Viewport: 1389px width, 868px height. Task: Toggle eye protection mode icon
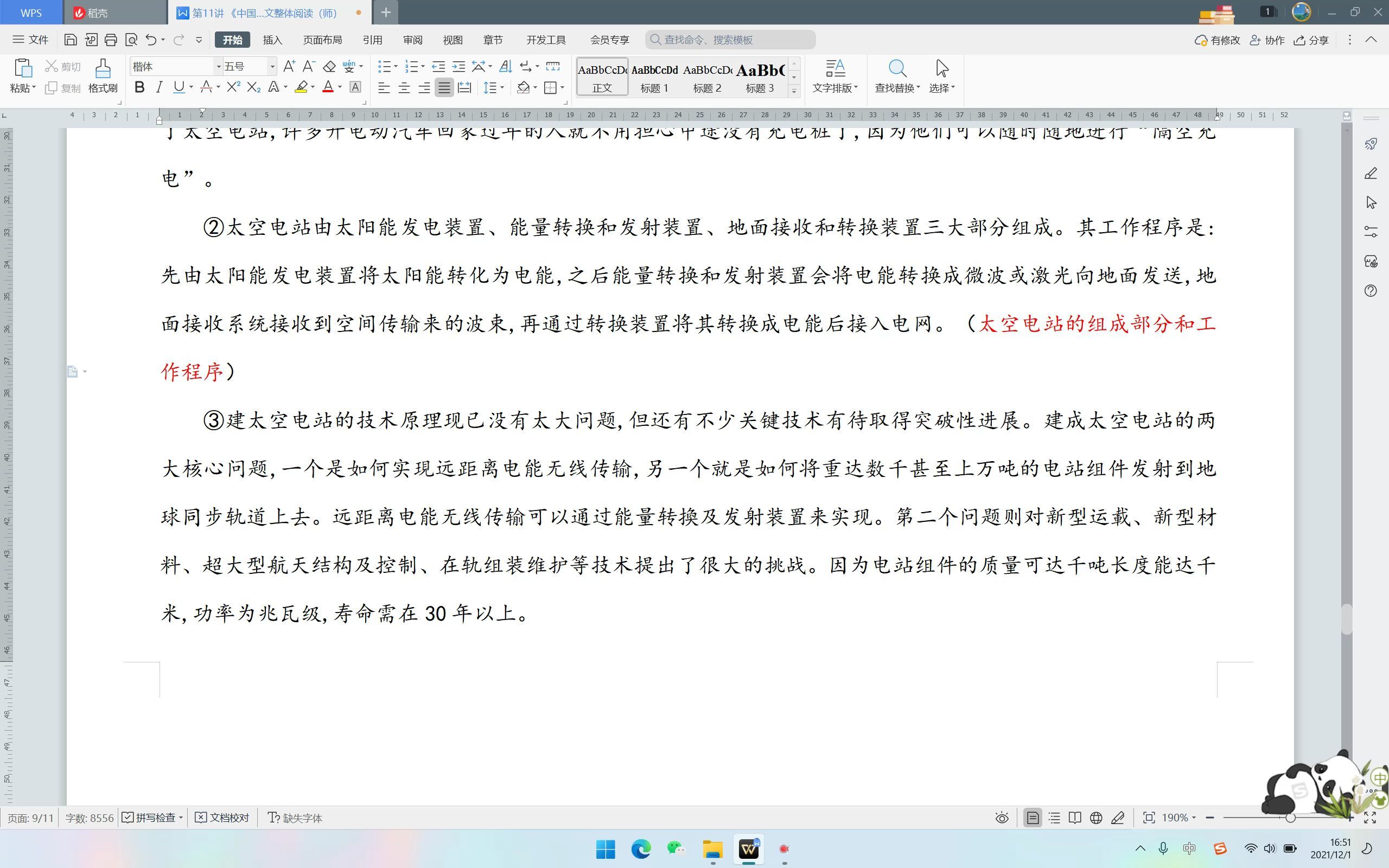click(x=1002, y=818)
